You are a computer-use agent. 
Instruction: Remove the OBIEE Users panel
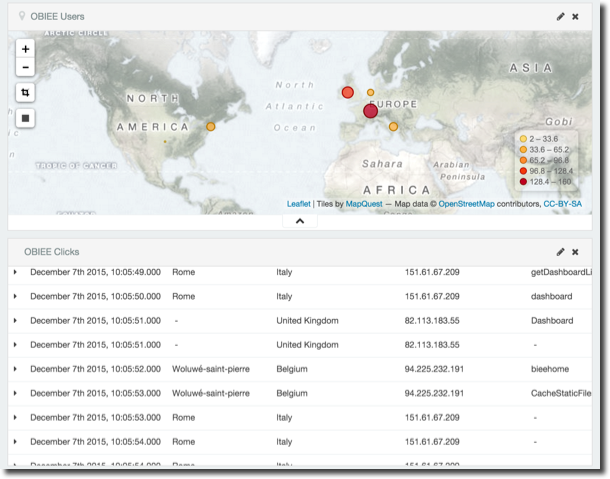[575, 17]
